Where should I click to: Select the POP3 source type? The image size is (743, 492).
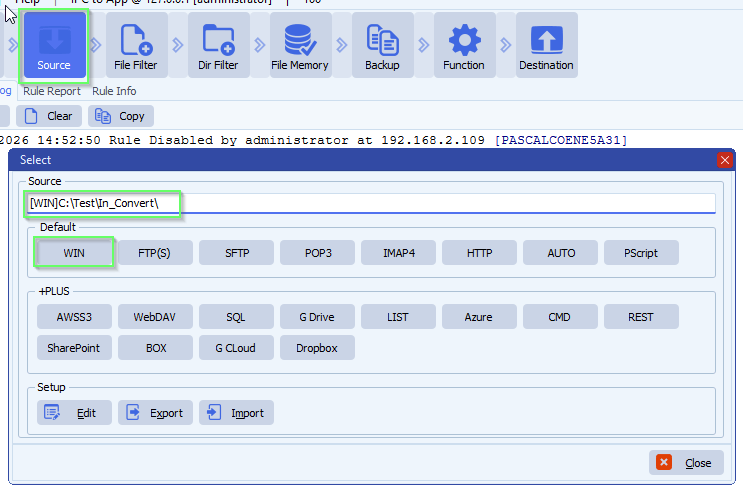pos(317,253)
